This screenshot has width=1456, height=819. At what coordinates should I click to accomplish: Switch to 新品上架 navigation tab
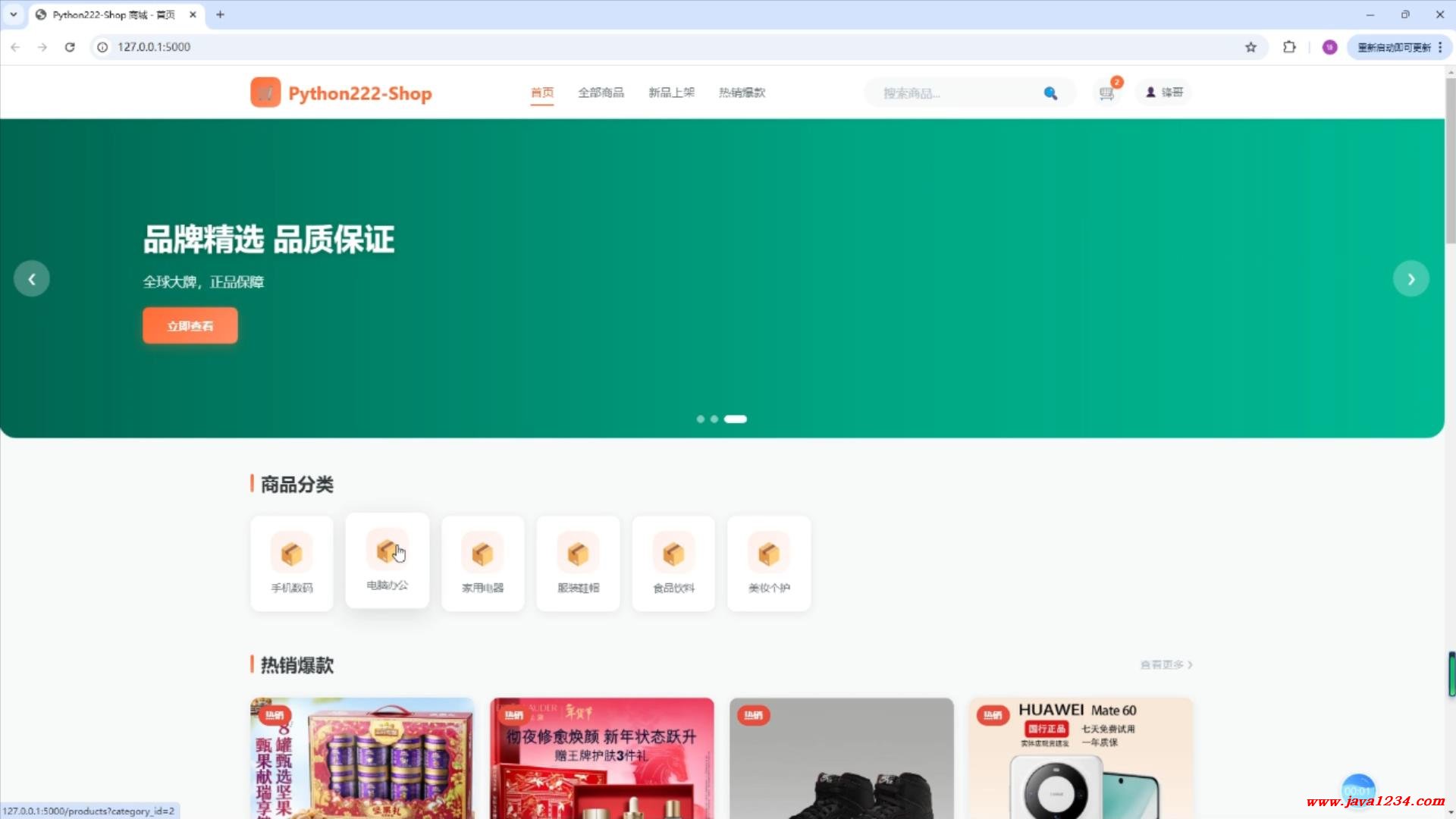pos(671,93)
